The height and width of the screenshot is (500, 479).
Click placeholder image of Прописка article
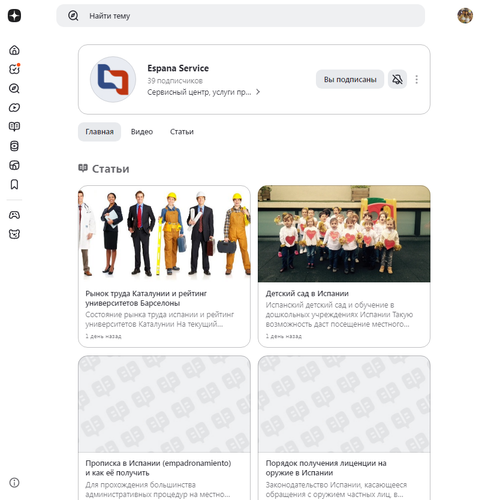pos(164,404)
